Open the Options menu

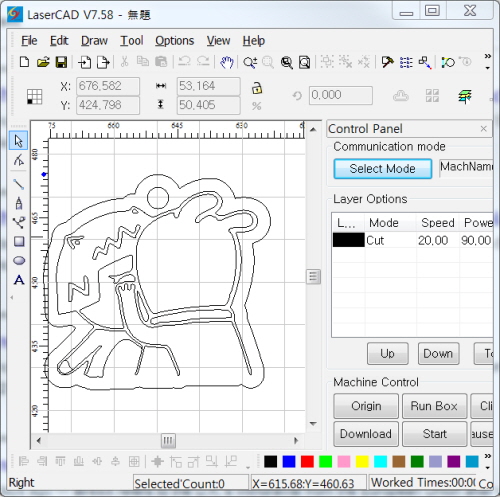(x=174, y=41)
